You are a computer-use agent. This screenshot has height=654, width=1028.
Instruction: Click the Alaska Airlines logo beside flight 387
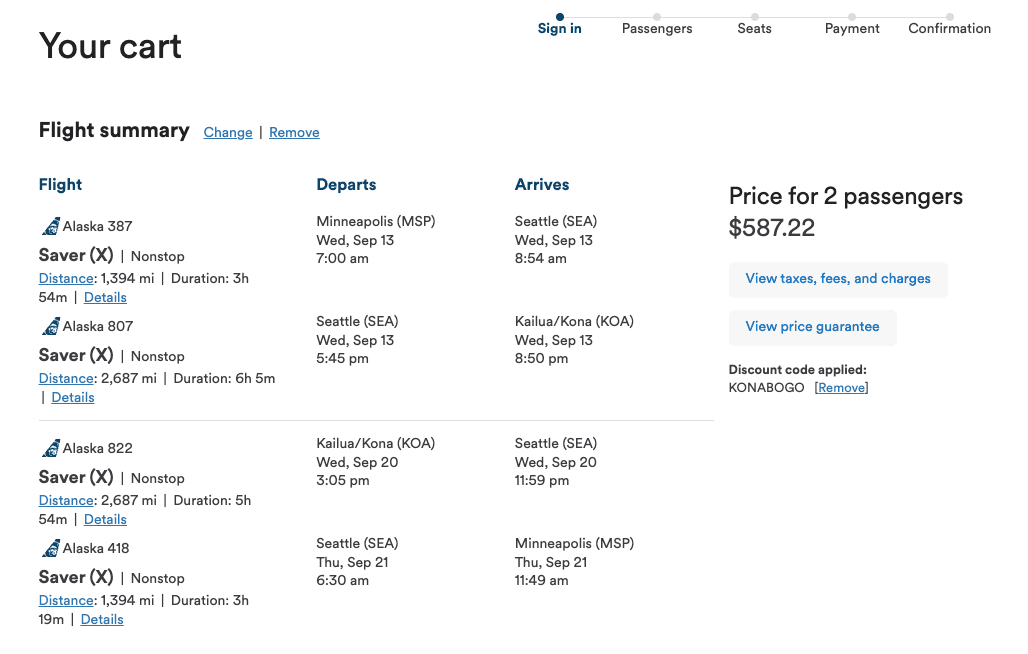pyautogui.click(x=50, y=225)
